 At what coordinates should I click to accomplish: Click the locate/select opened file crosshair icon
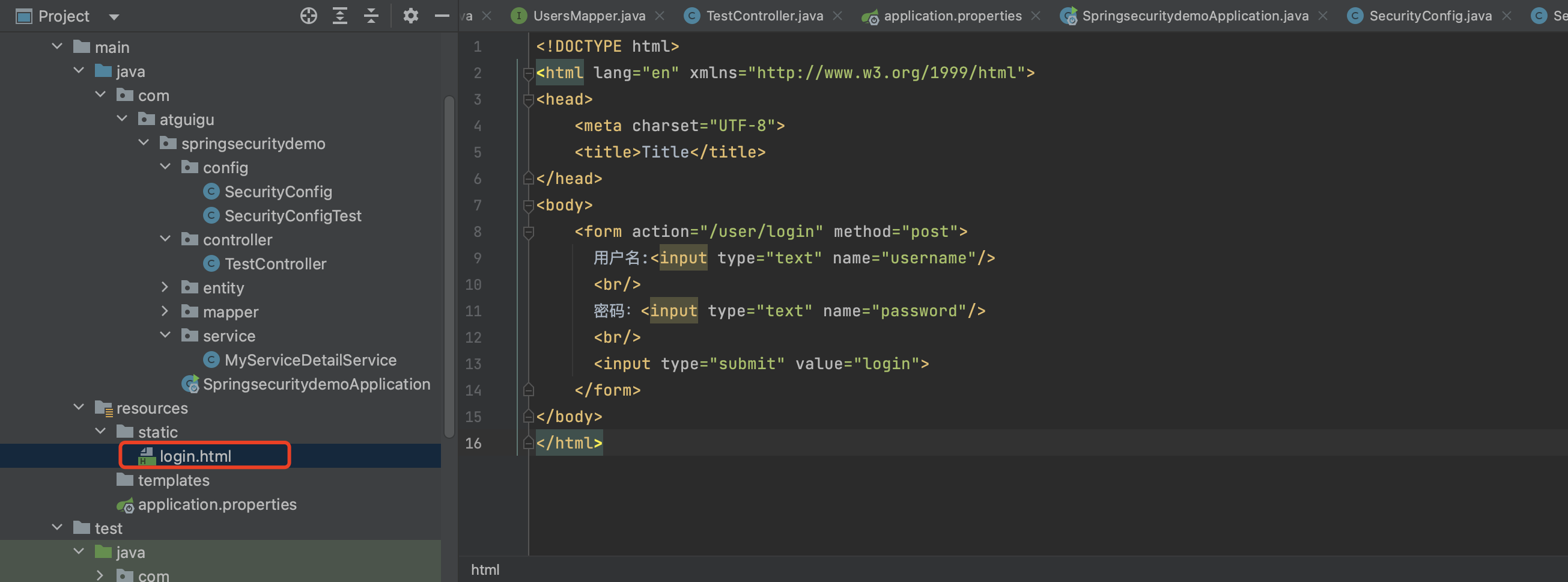click(x=309, y=16)
